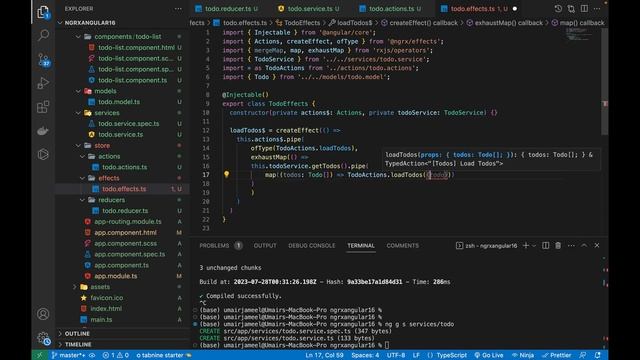Click Ninja in status bar

point(523,355)
